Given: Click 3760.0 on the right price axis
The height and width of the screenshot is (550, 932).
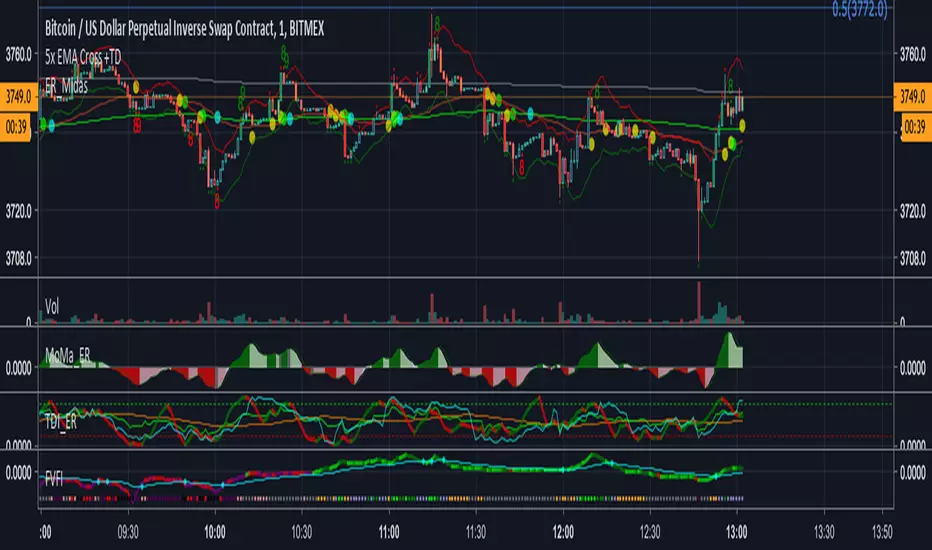Looking at the screenshot, I should pos(912,55).
